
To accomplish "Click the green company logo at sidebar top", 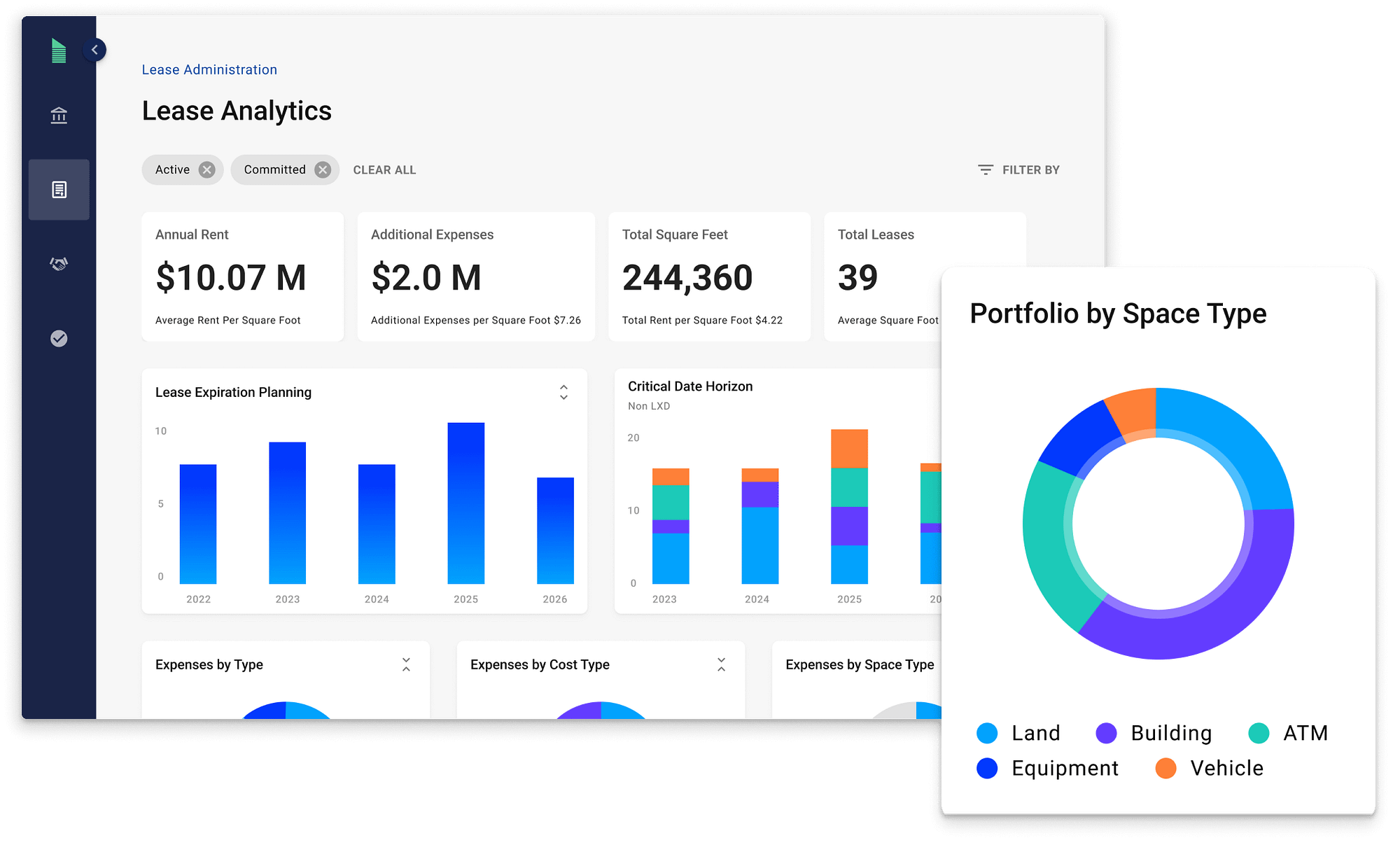I will [x=59, y=50].
